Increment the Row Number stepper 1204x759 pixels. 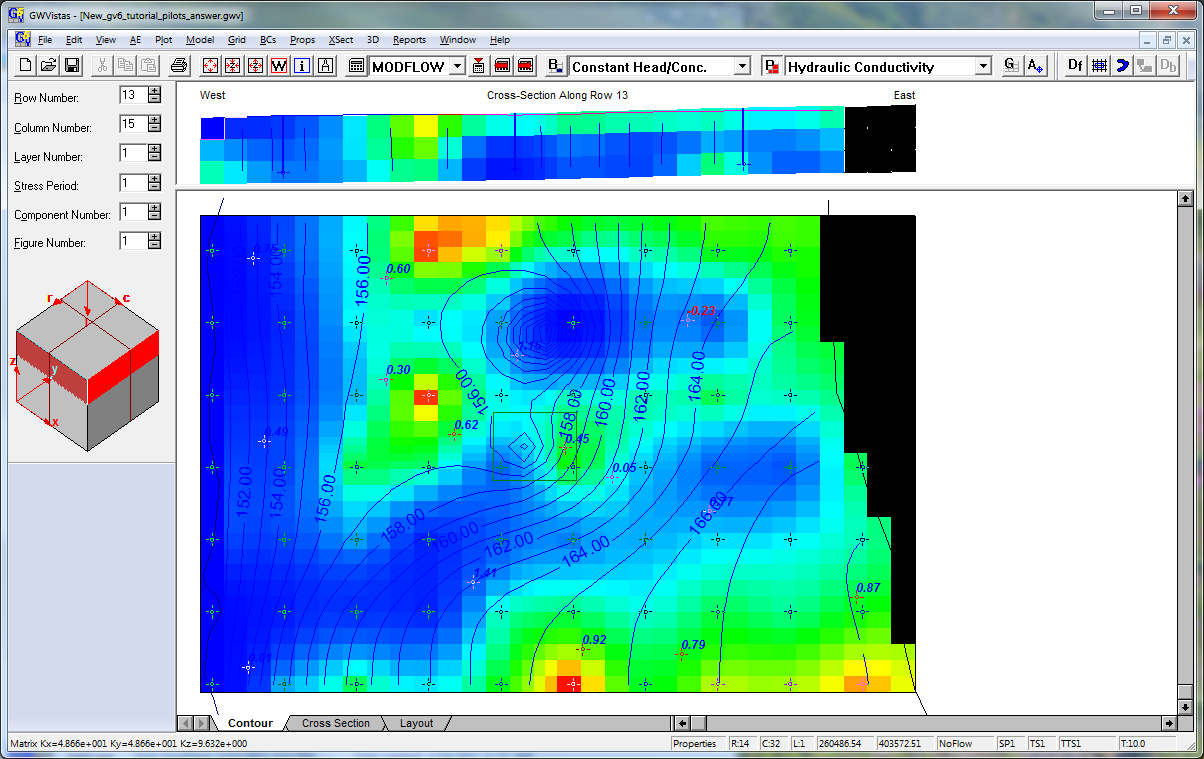tap(154, 91)
